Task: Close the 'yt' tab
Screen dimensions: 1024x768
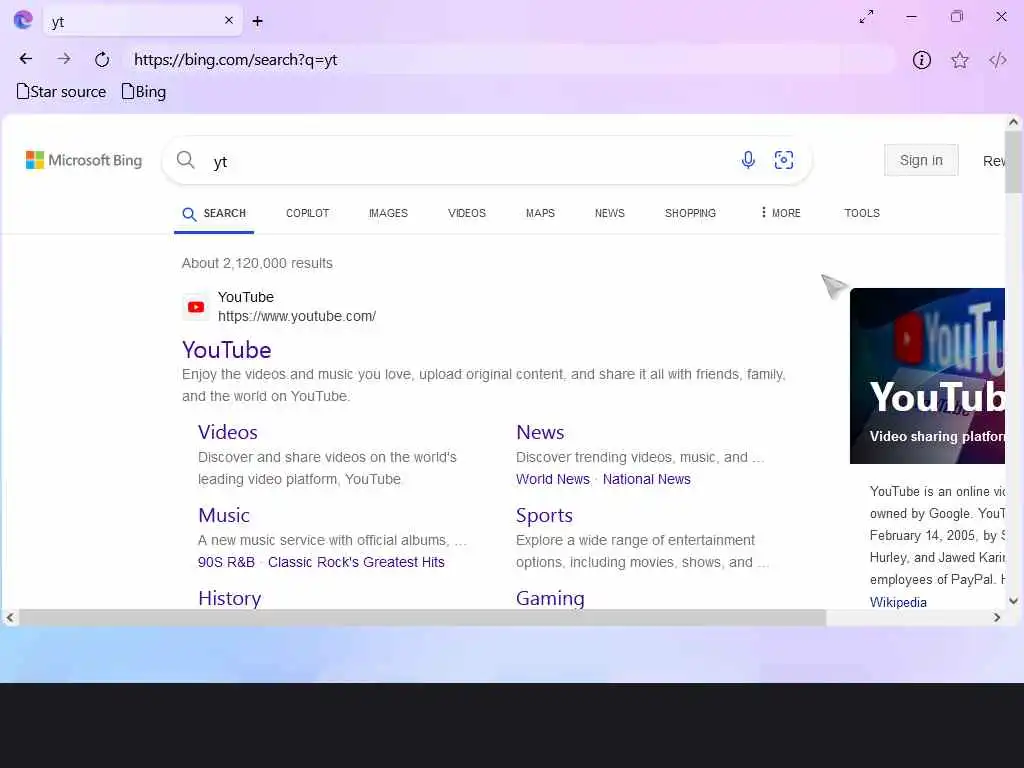Action: [x=229, y=20]
